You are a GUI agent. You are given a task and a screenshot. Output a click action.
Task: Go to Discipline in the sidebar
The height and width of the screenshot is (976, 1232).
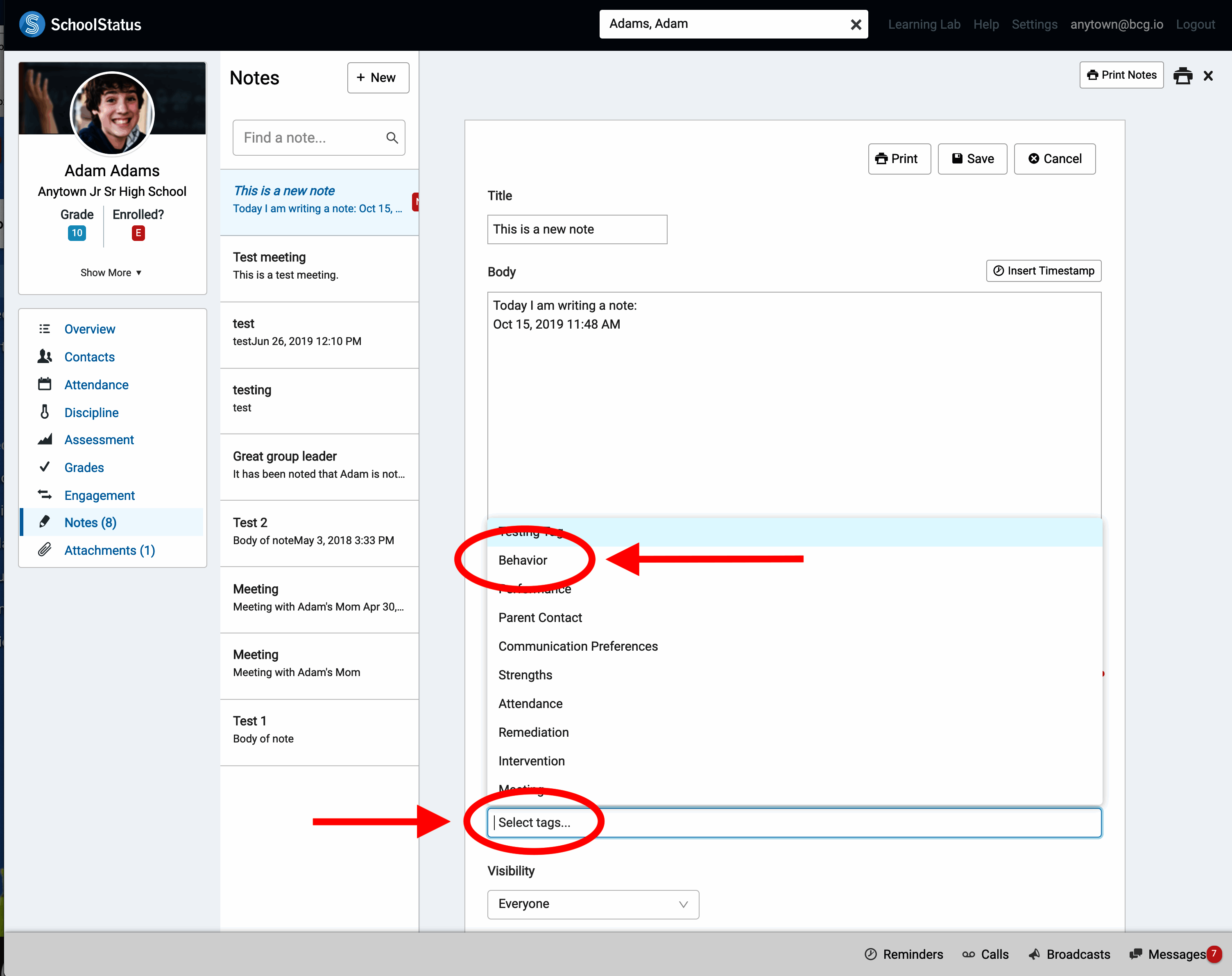click(91, 413)
